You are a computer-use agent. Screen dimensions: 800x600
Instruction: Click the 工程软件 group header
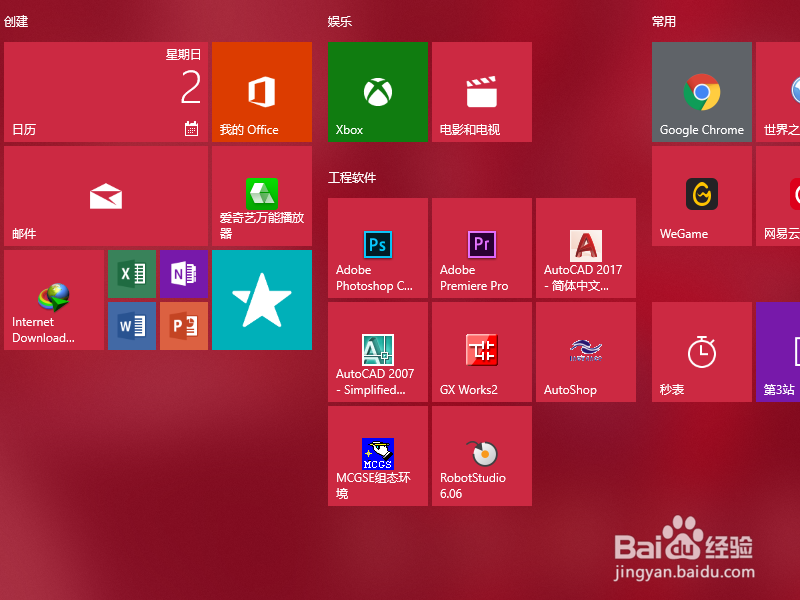click(x=352, y=178)
